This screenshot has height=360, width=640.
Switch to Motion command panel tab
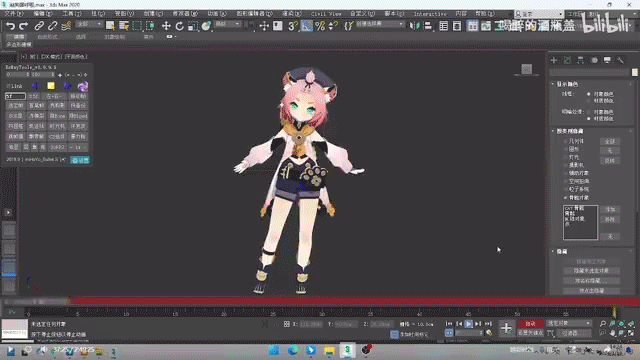(594, 60)
